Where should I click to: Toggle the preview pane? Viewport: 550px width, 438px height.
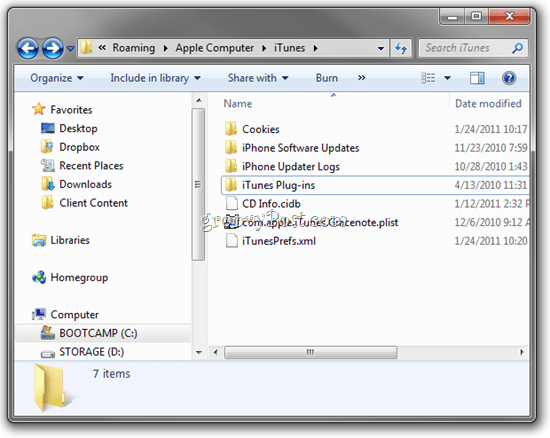click(477, 78)
